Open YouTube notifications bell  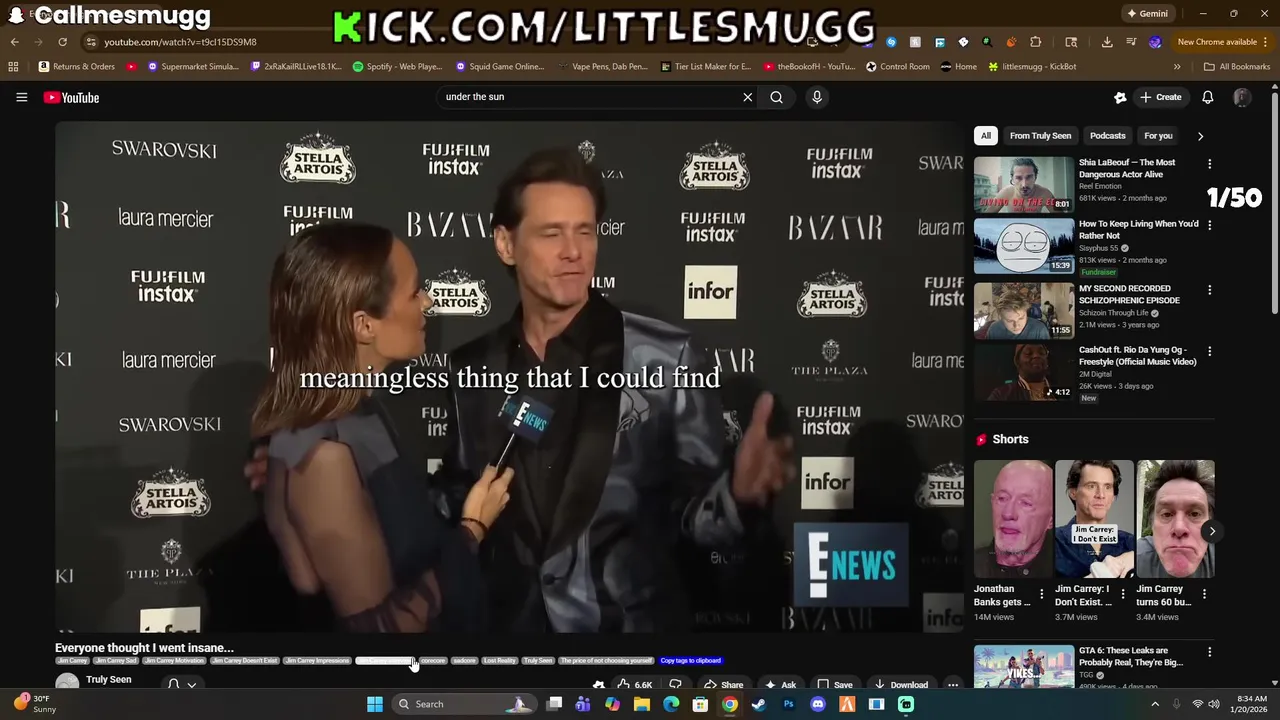pos(1207,97)
